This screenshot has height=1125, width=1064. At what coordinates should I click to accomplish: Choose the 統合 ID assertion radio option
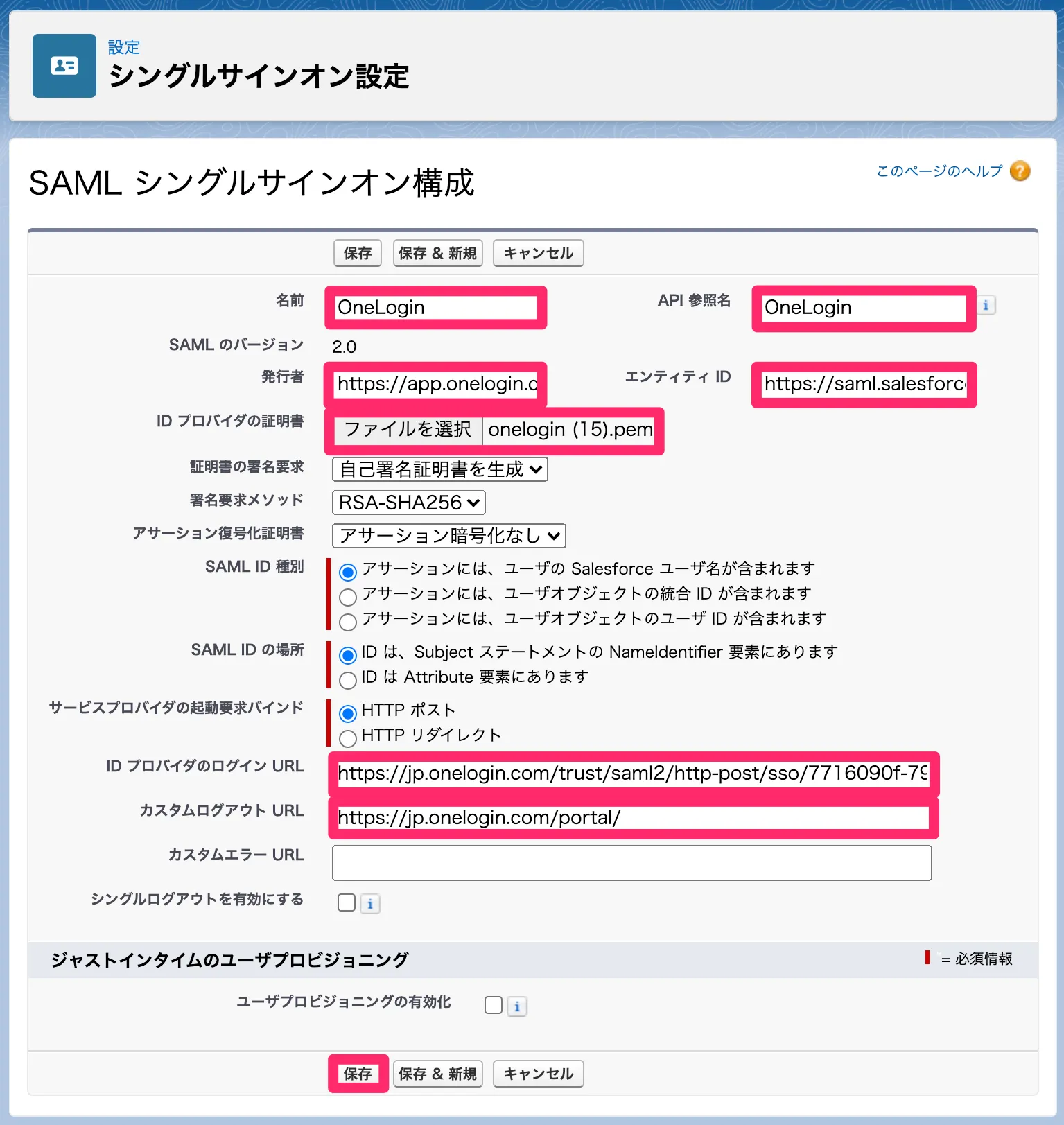[348, 596]
